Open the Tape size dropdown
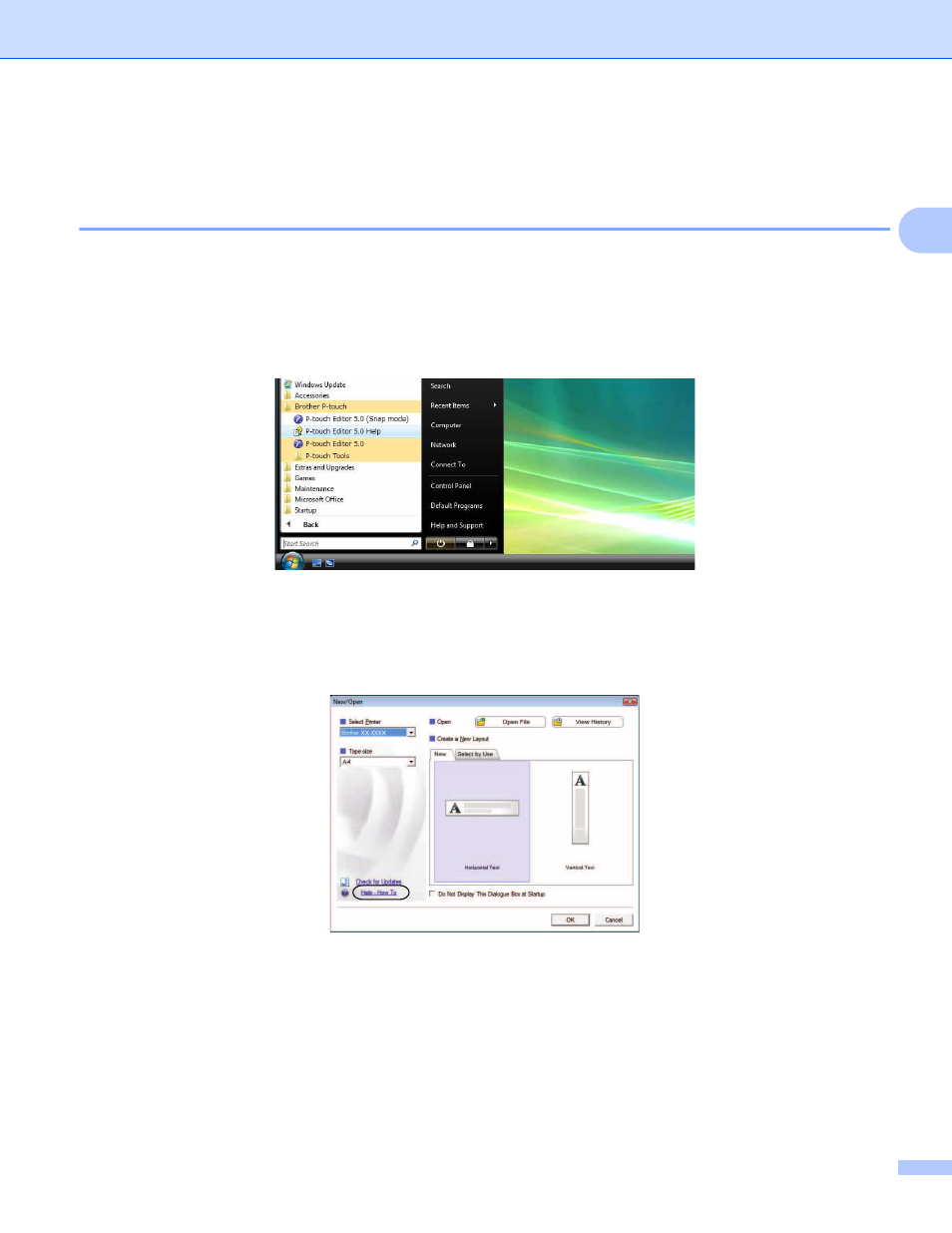This screenshot has width=952, height=1233. click(410, 762)
